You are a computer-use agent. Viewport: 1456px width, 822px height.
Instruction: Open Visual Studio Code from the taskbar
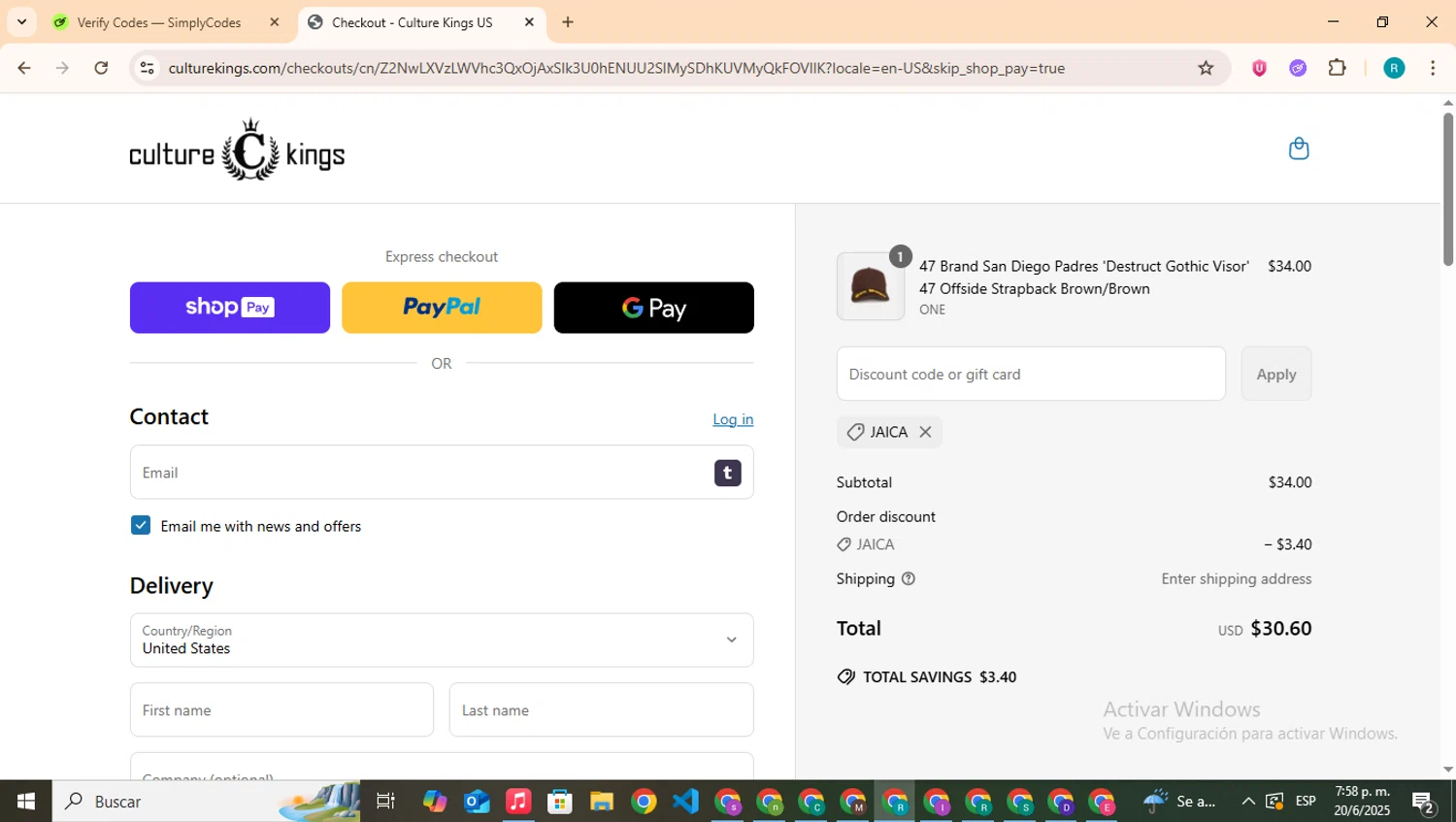pos(685,801)
